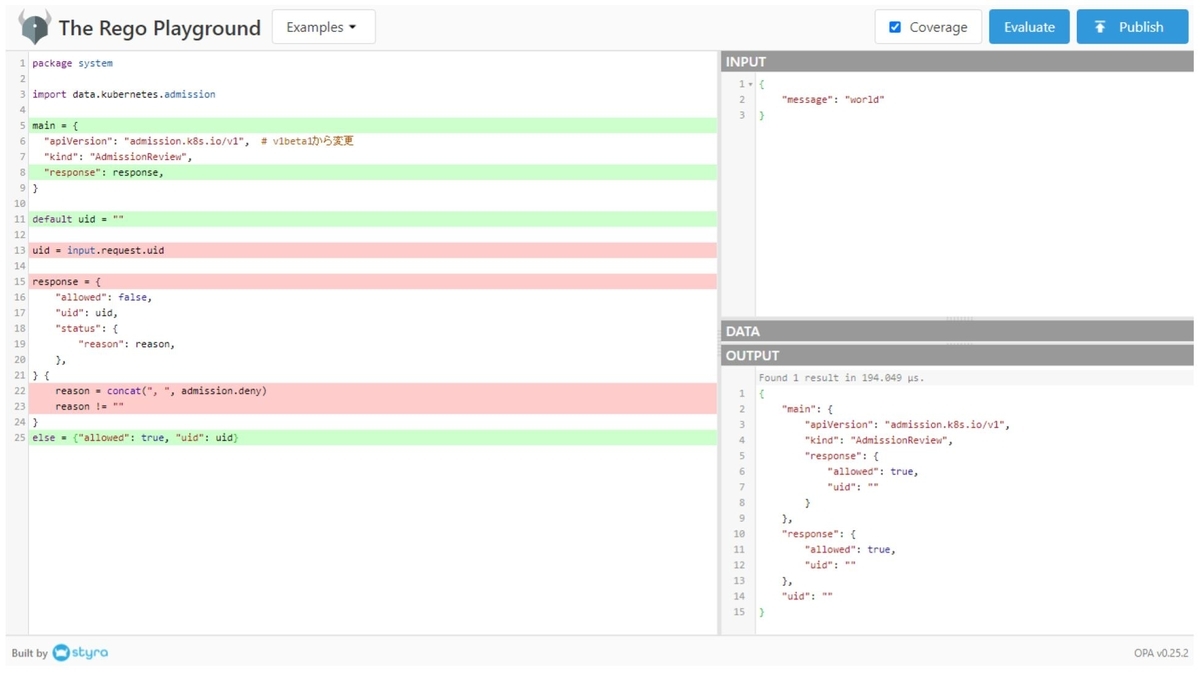Click the reason != "" line
This screenshot has width=1200, height=676.
point(373,407)
